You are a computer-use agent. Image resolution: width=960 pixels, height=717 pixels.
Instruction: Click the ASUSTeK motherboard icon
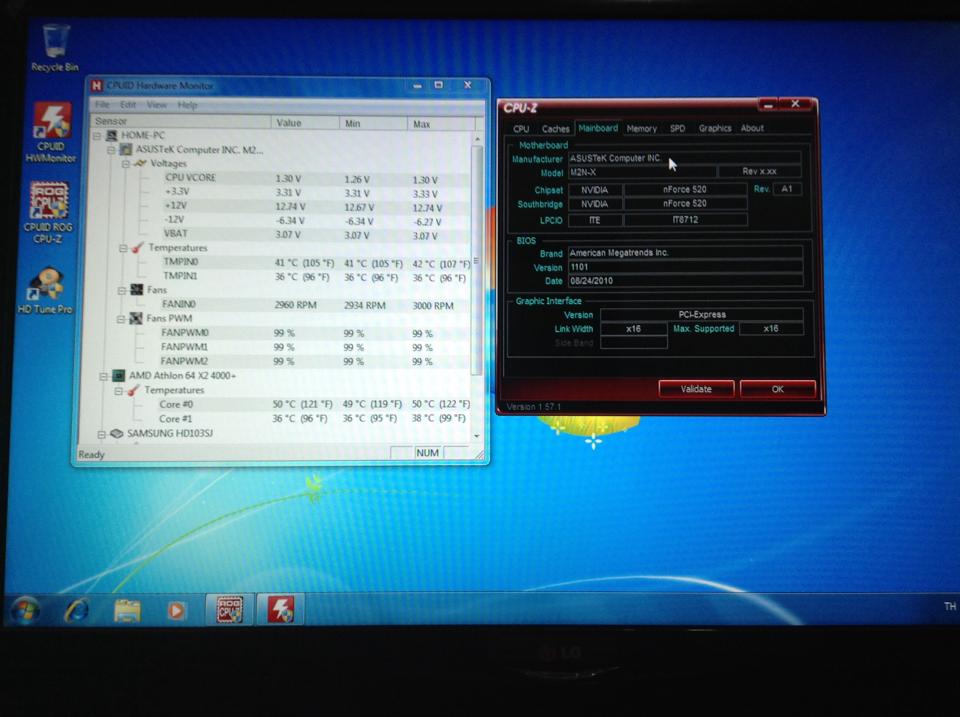(126, 149)
